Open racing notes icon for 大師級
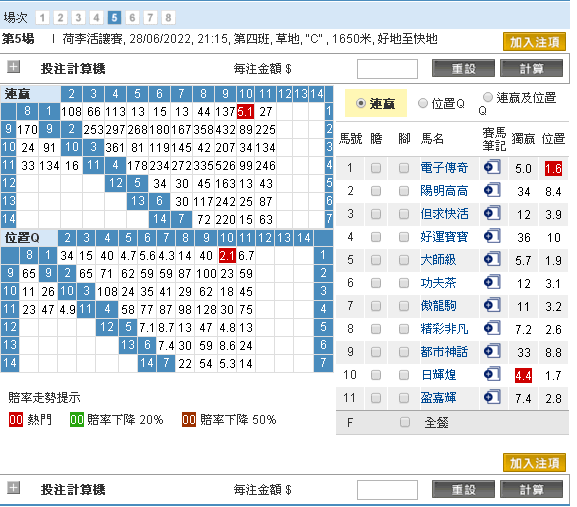This screenshot has height=507, width=577. pos(492,259)
